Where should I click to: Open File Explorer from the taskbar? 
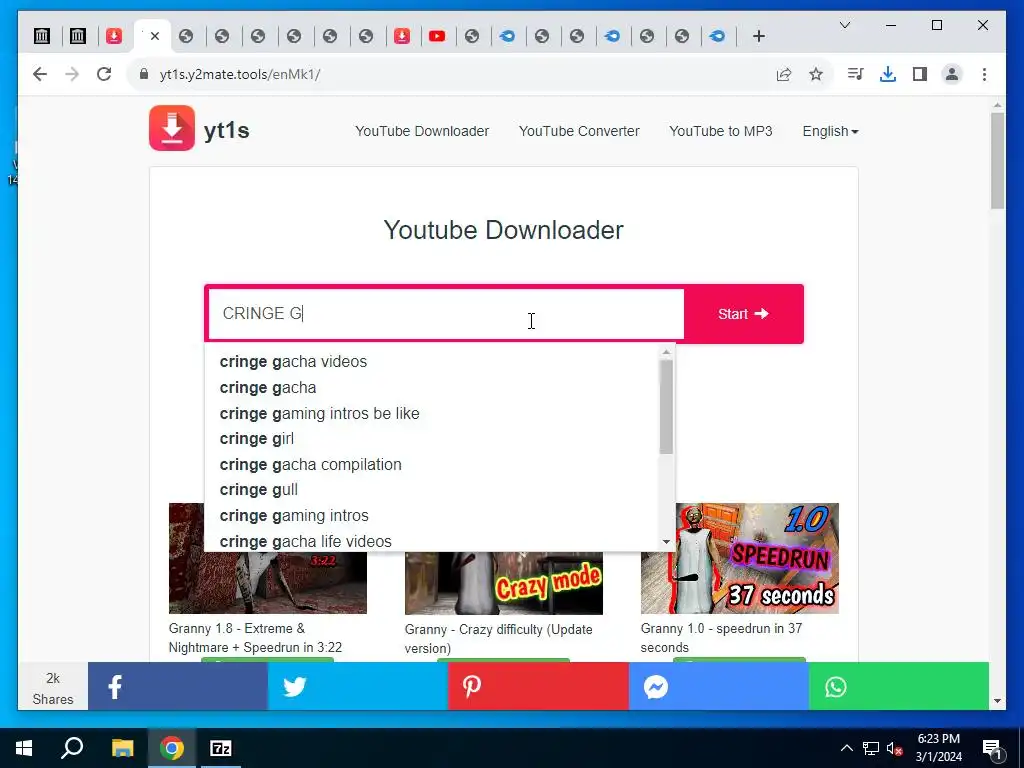pyautogui.click(x=122, y=748)
